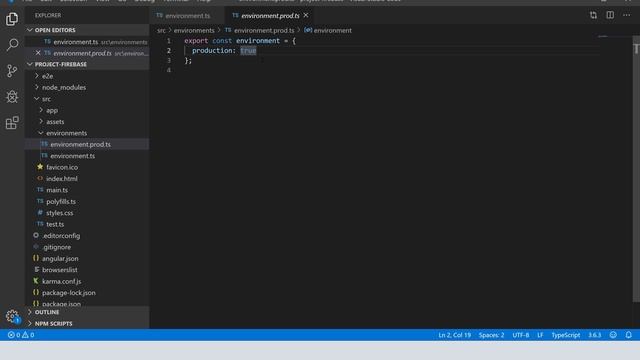Open the .gitignore file

[x=87, y=247]
